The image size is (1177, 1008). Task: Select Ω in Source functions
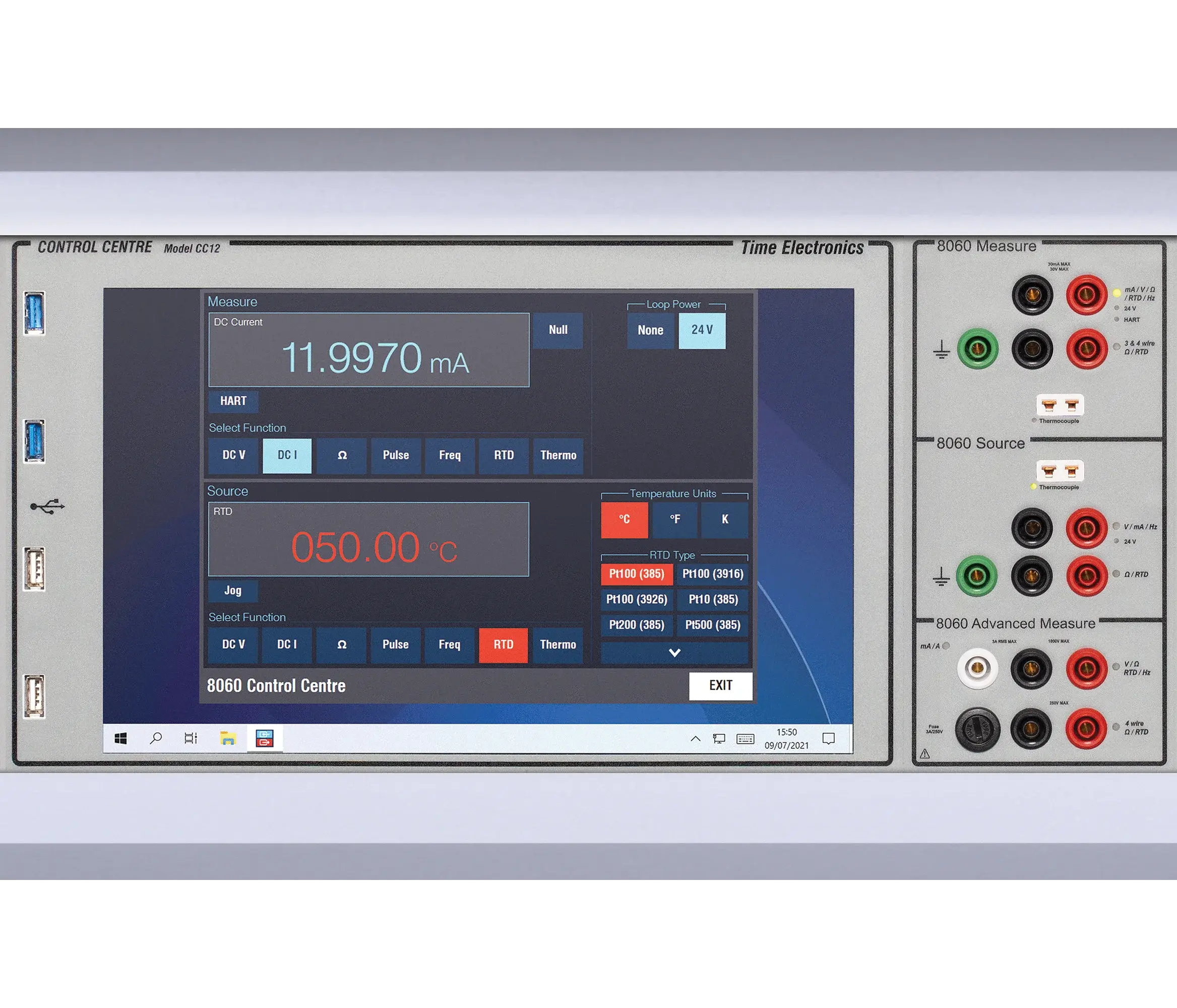(x=341, y=645)
